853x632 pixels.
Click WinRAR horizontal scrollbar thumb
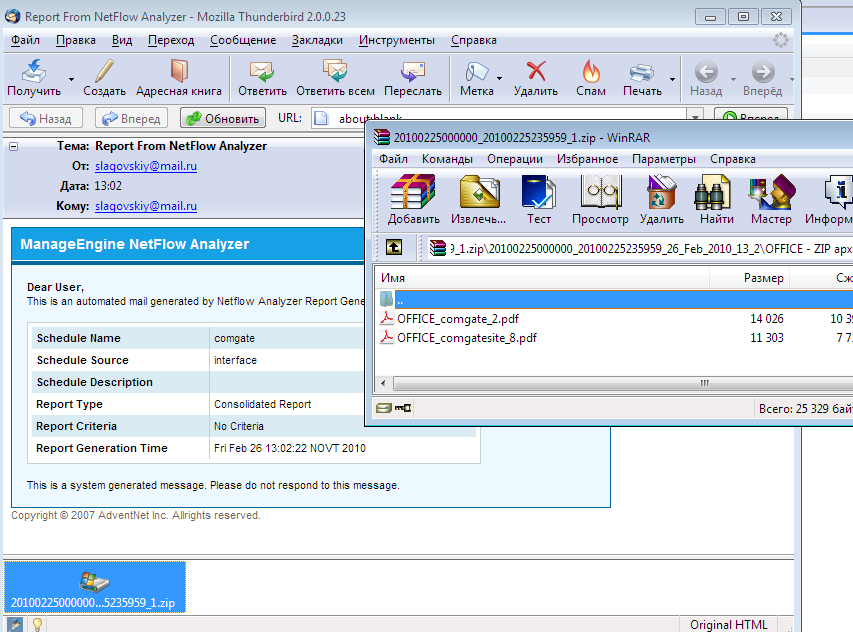click(x=623, y=383)
